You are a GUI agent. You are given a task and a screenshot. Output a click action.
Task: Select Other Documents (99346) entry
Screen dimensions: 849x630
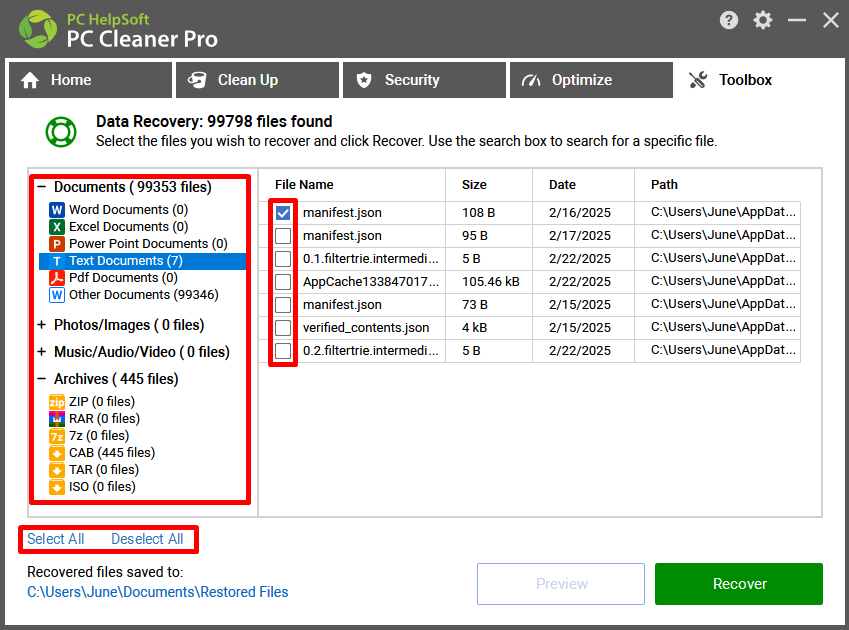point(143,295)
